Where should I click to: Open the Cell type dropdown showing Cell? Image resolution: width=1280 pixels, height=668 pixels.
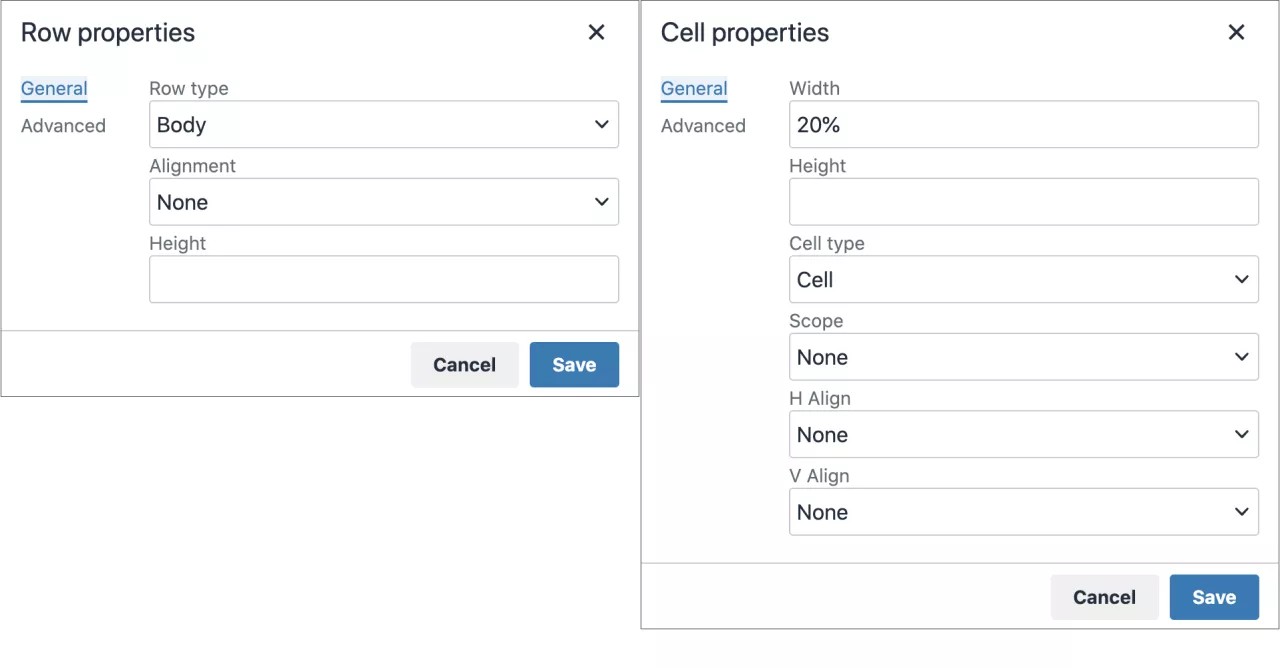[1023, 279]
